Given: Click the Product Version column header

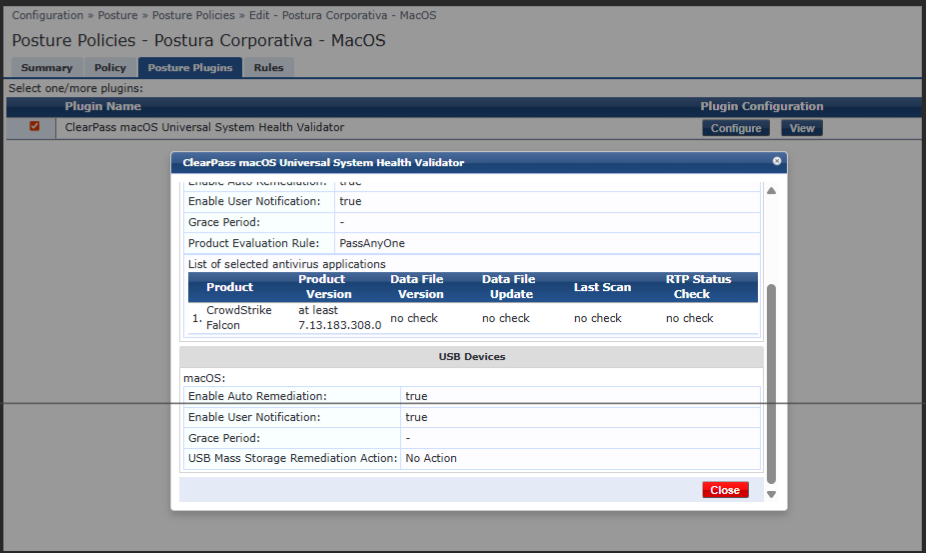Looking at the screenshot, I should point(324,287).
